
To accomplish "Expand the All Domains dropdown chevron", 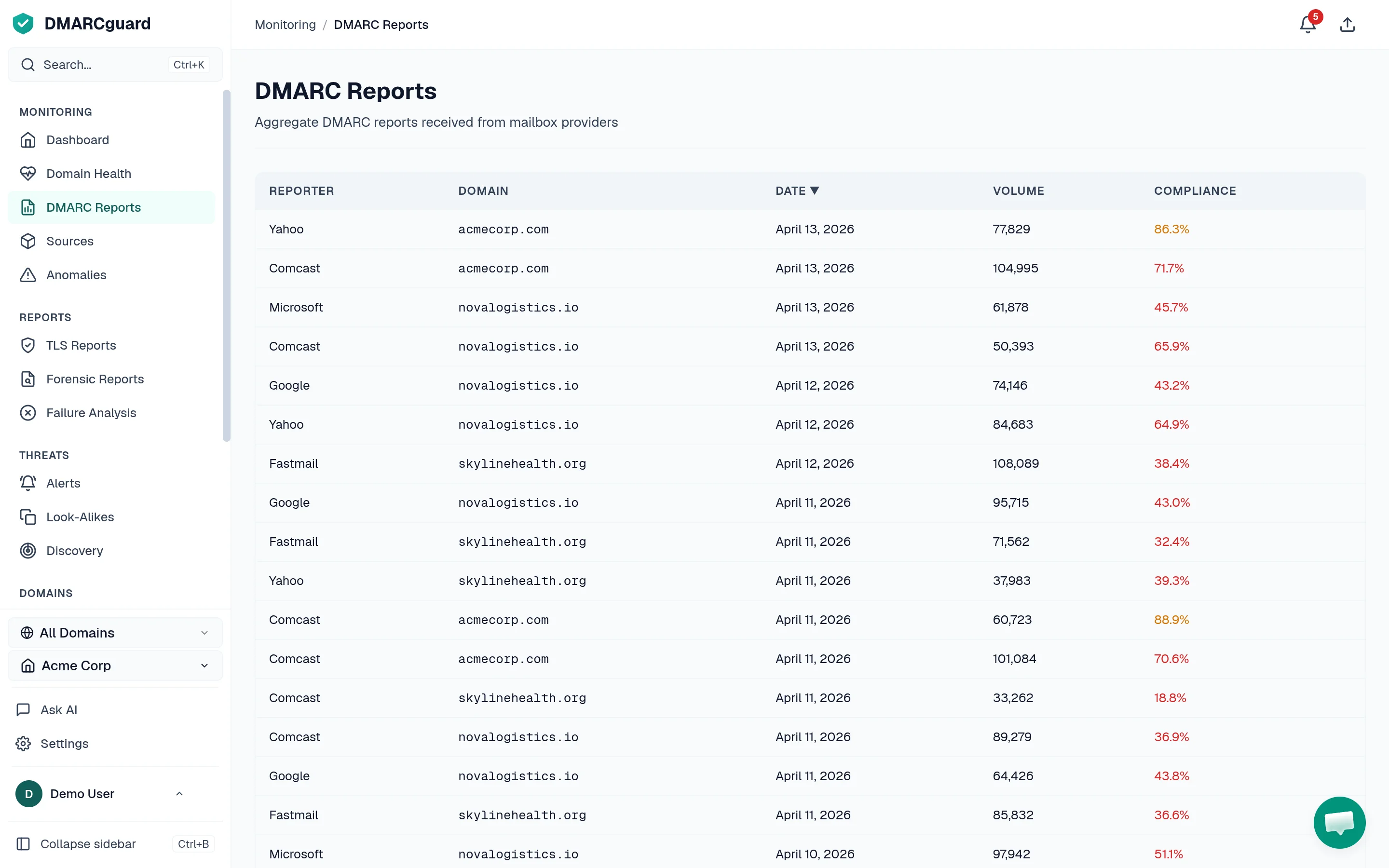I will click(204, 633).
